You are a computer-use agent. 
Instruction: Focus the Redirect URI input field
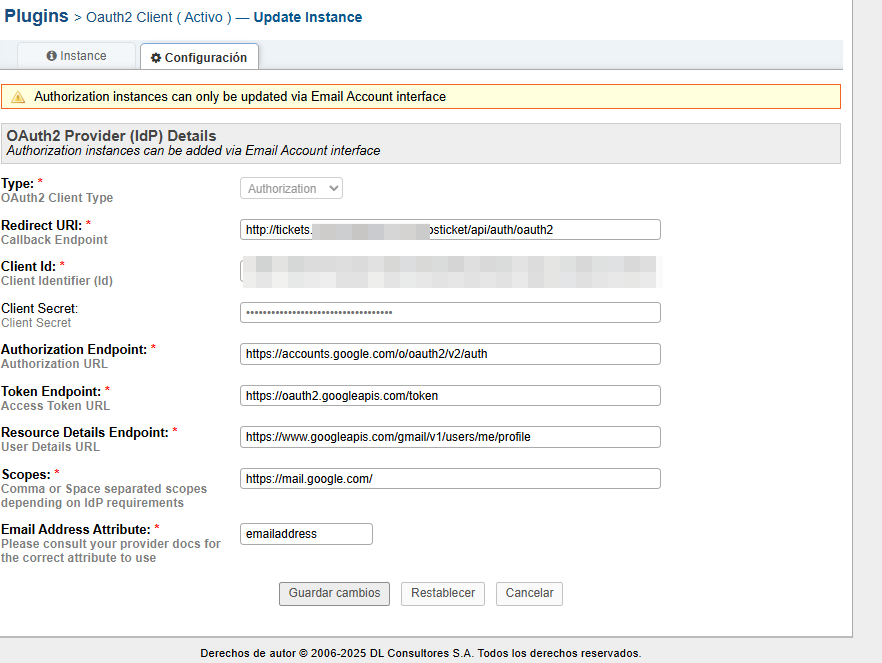450,230
